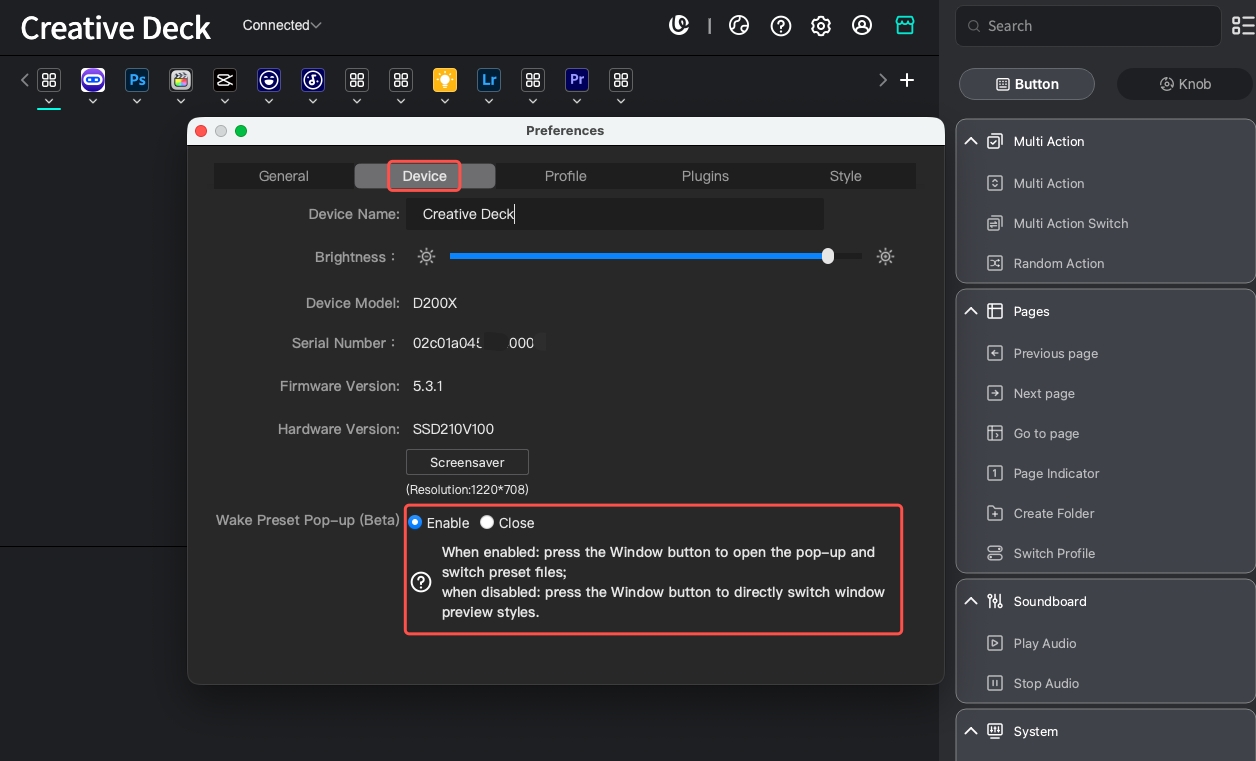
Task: Select the Go to page action
Action: (1045, 433)
